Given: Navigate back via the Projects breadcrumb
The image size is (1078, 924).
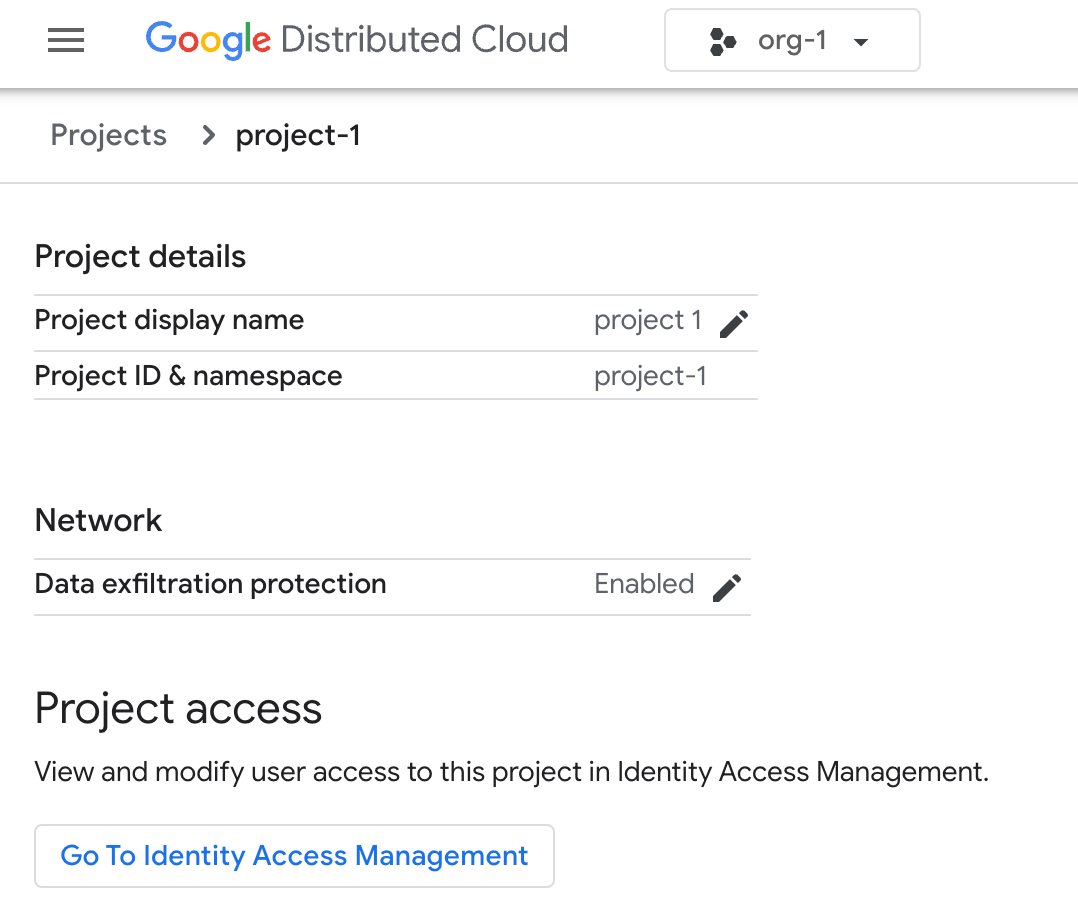Looking at the screenshot, I should coord(108,135).
